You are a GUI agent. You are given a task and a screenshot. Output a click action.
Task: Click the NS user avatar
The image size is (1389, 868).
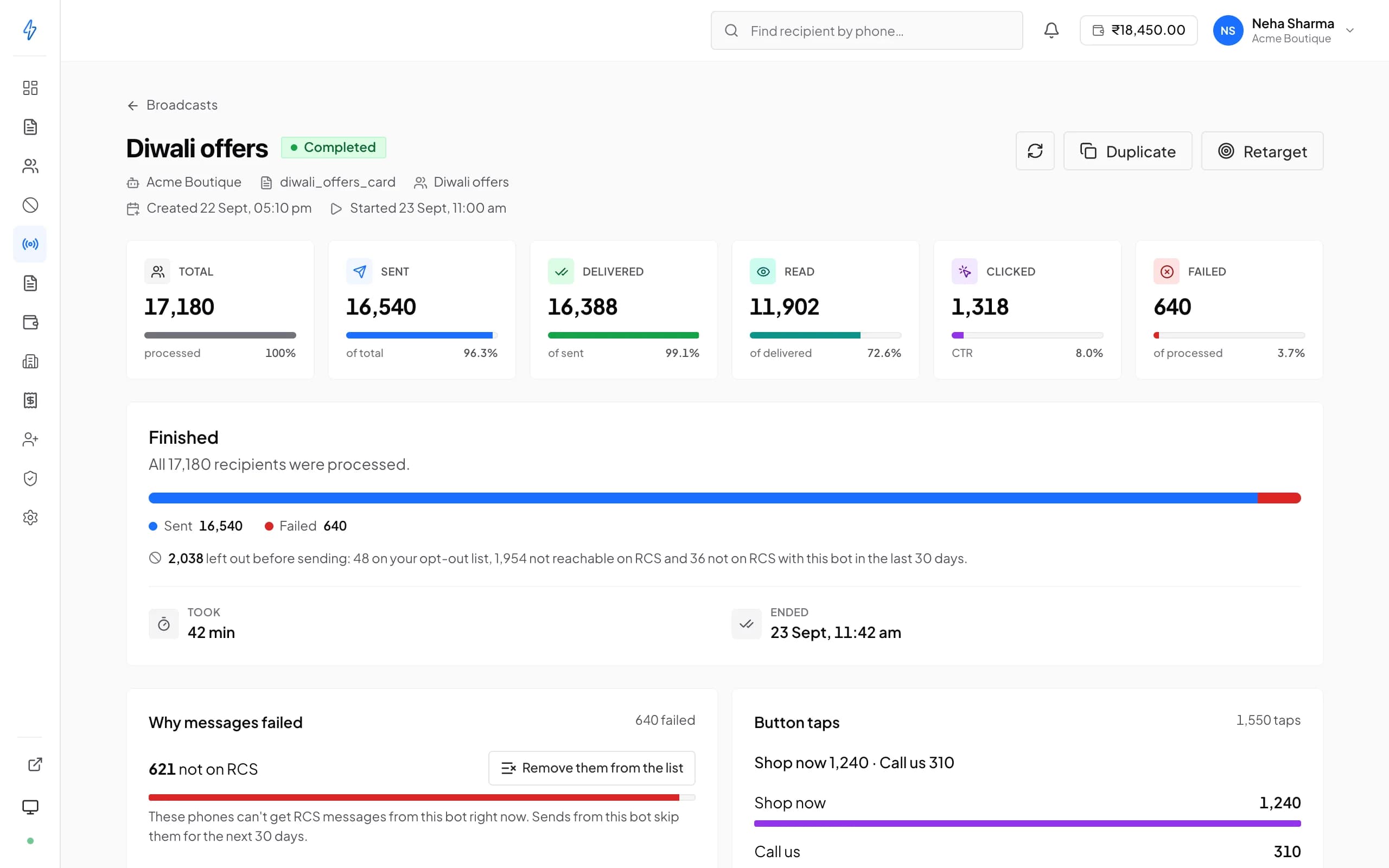tap(1228, 30)
